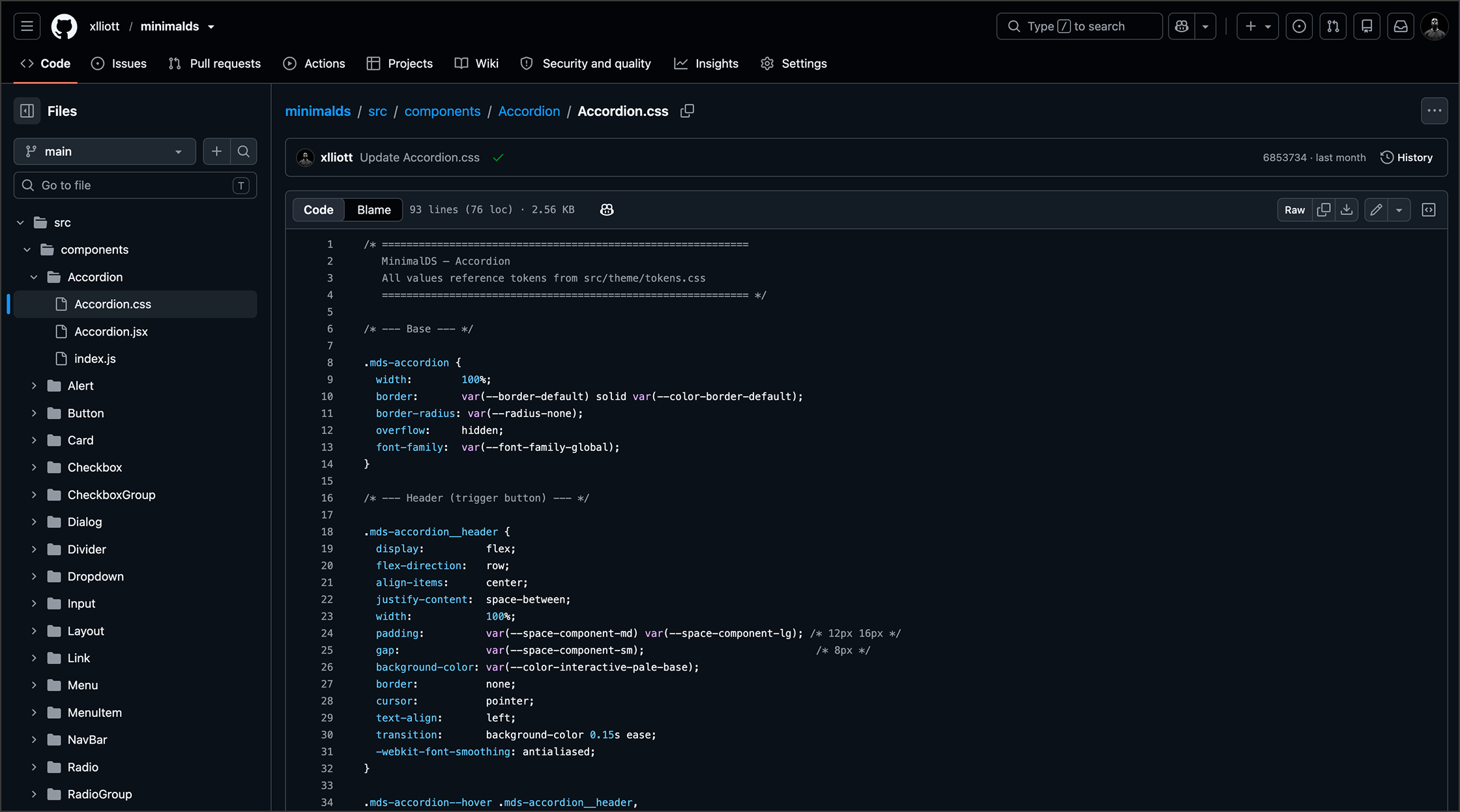Open the minimalds repository switcher dropdown
Image resolution: width=1460 pixels, height=812 pixels.
click(x=211, y=27)
